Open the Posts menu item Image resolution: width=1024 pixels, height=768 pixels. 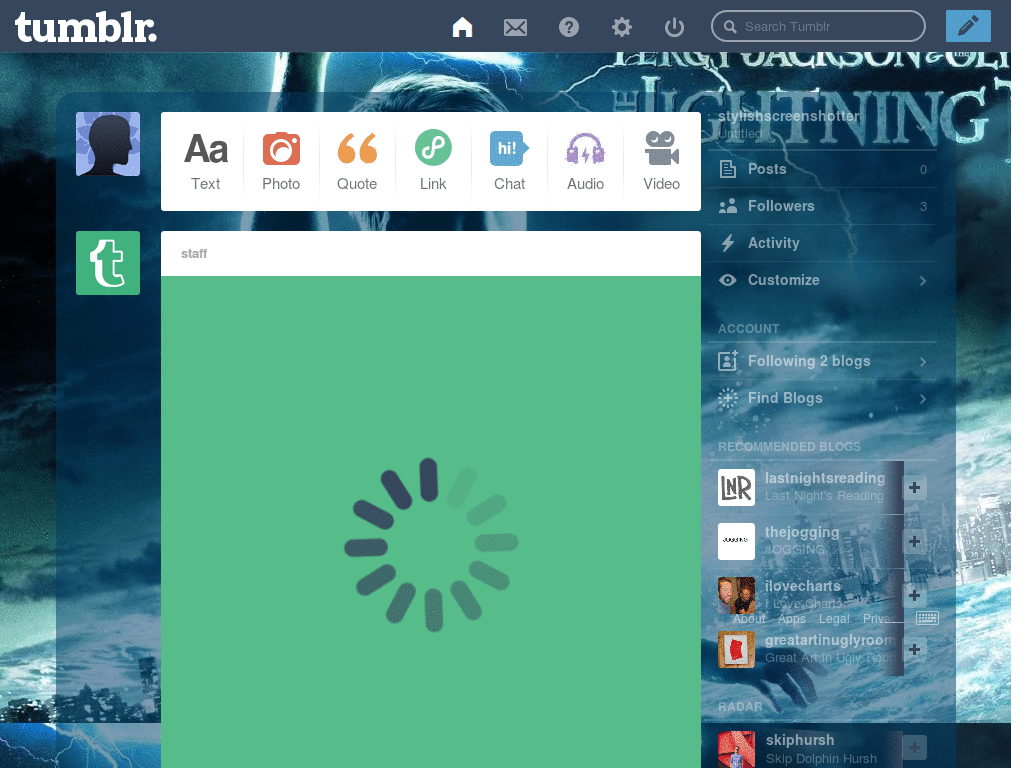click(822, 169)
